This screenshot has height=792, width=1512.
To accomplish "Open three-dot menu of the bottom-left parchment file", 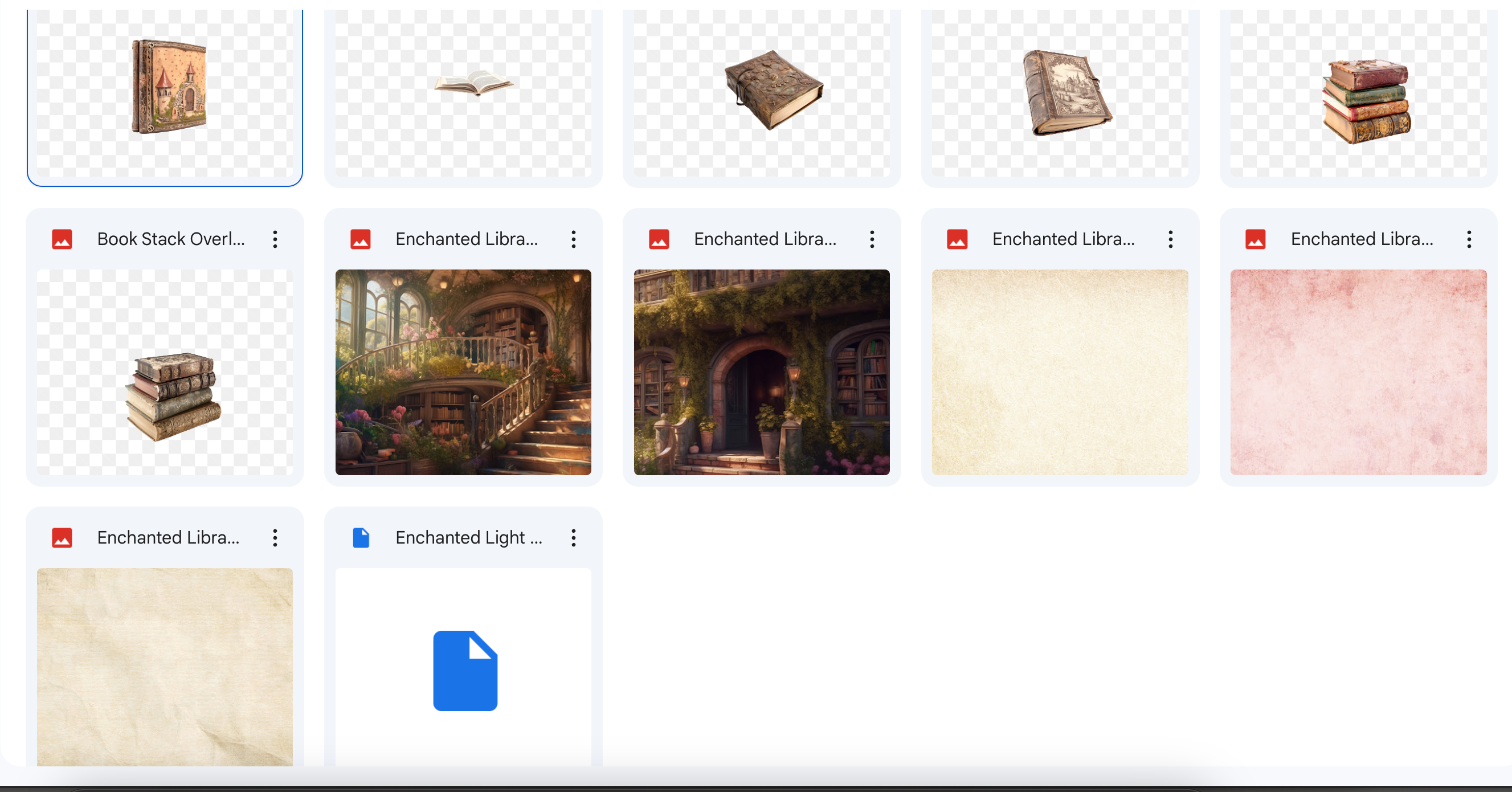I will [275, 537].
